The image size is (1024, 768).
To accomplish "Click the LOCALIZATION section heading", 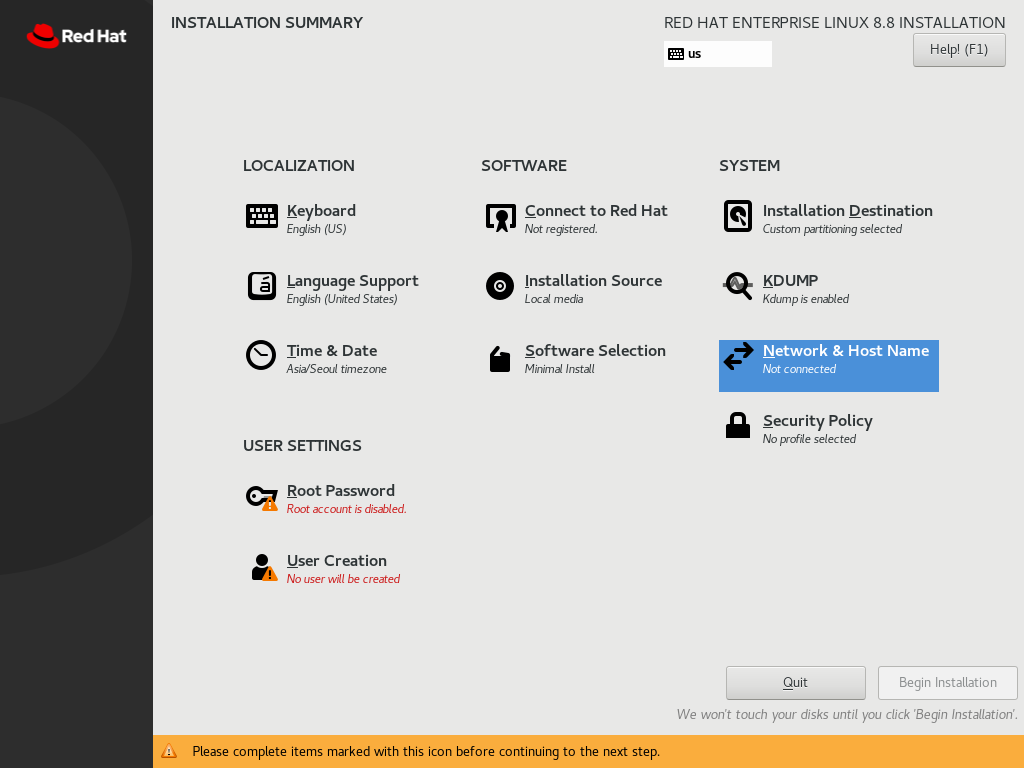I will click(x=299, y=166).
